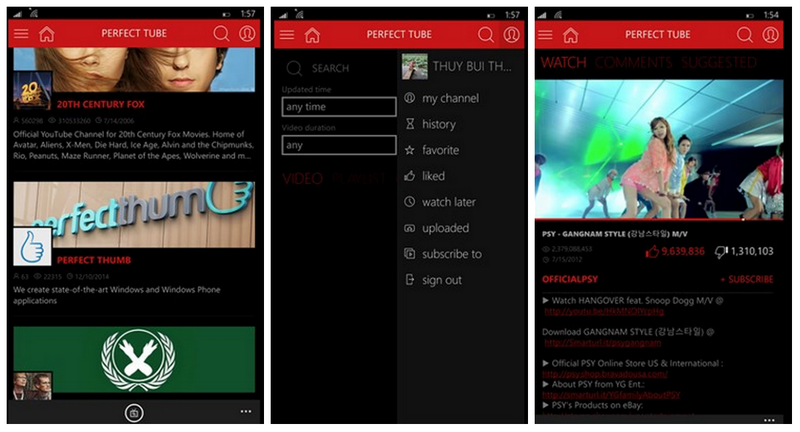Expand 'any' video duration dropdown

point(339,145)
